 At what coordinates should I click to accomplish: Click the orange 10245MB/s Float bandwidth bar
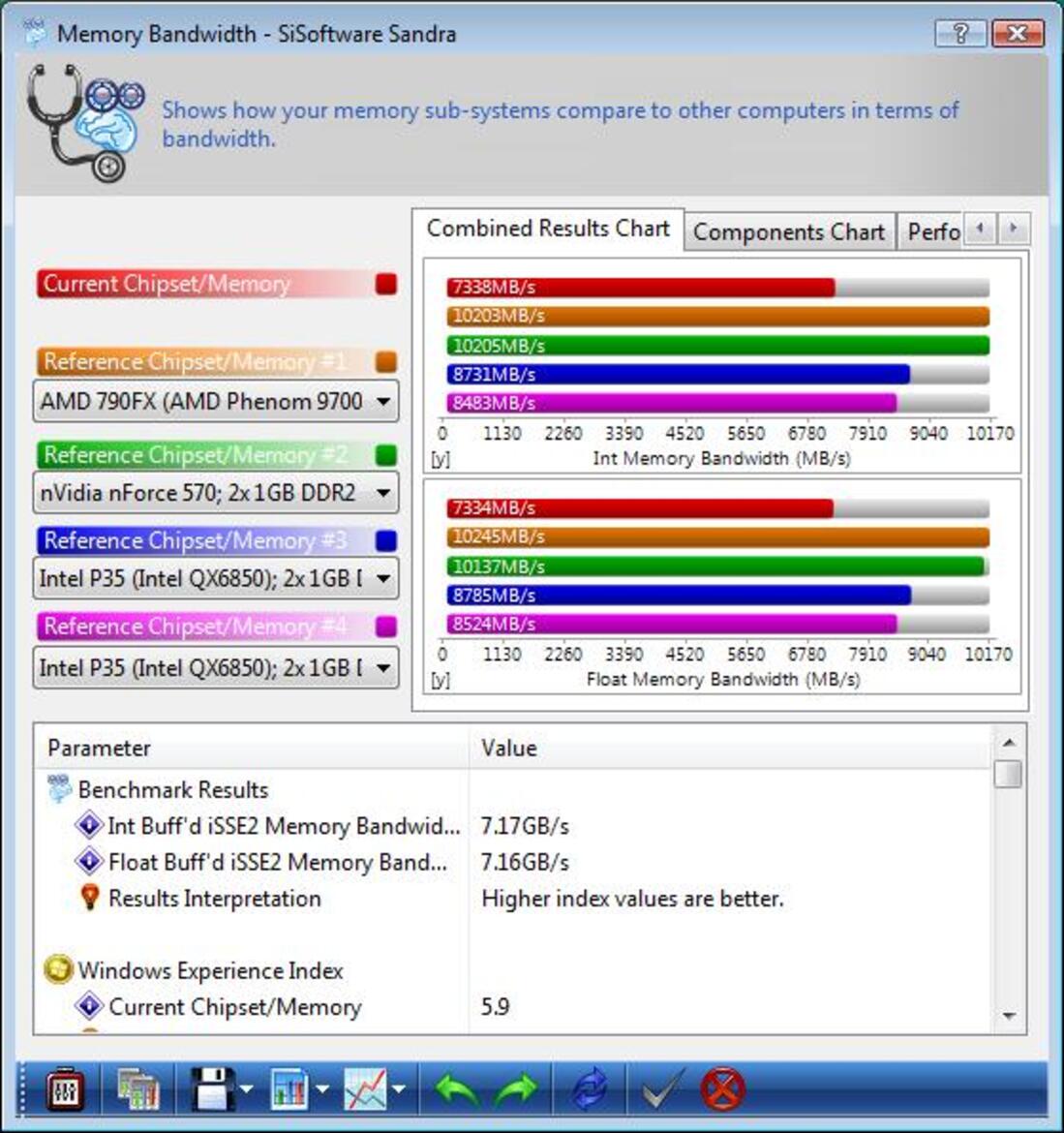tap(717, 536)
